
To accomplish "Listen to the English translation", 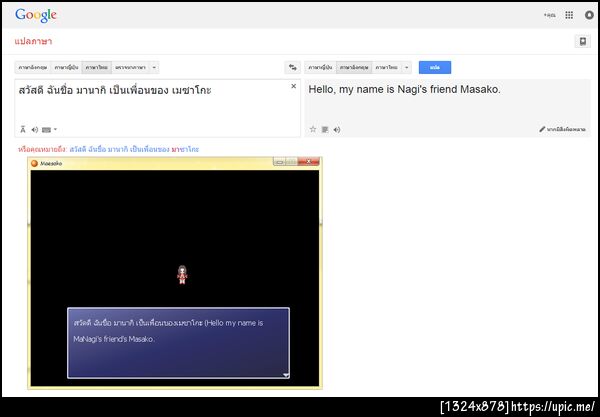I will [x=337, y=130].
